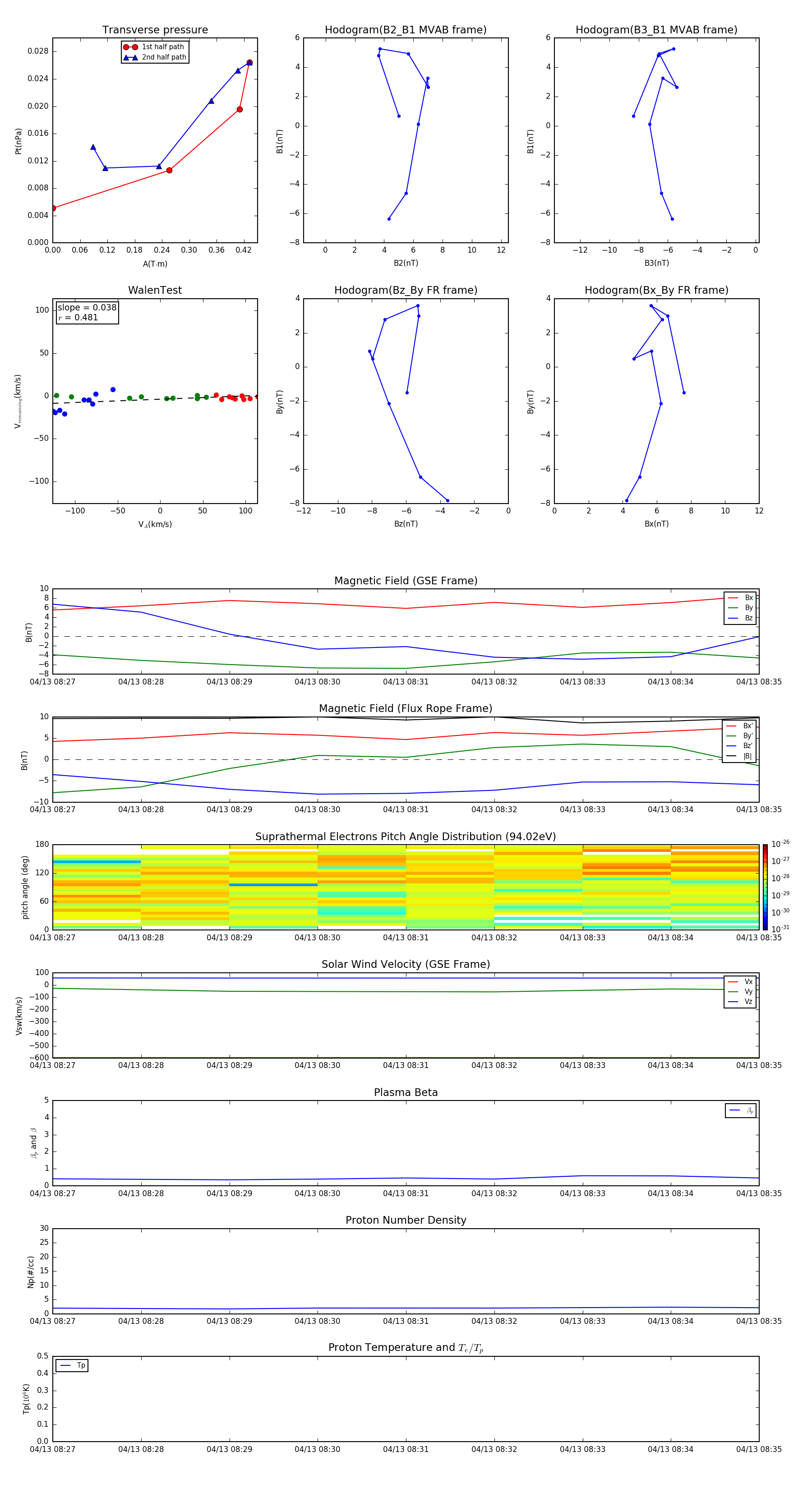The image size is (812, 1489).
Task: Select the "Bx'" entry in Flux Rope legend
Action: pyautogui.click(x=739, y=726)
